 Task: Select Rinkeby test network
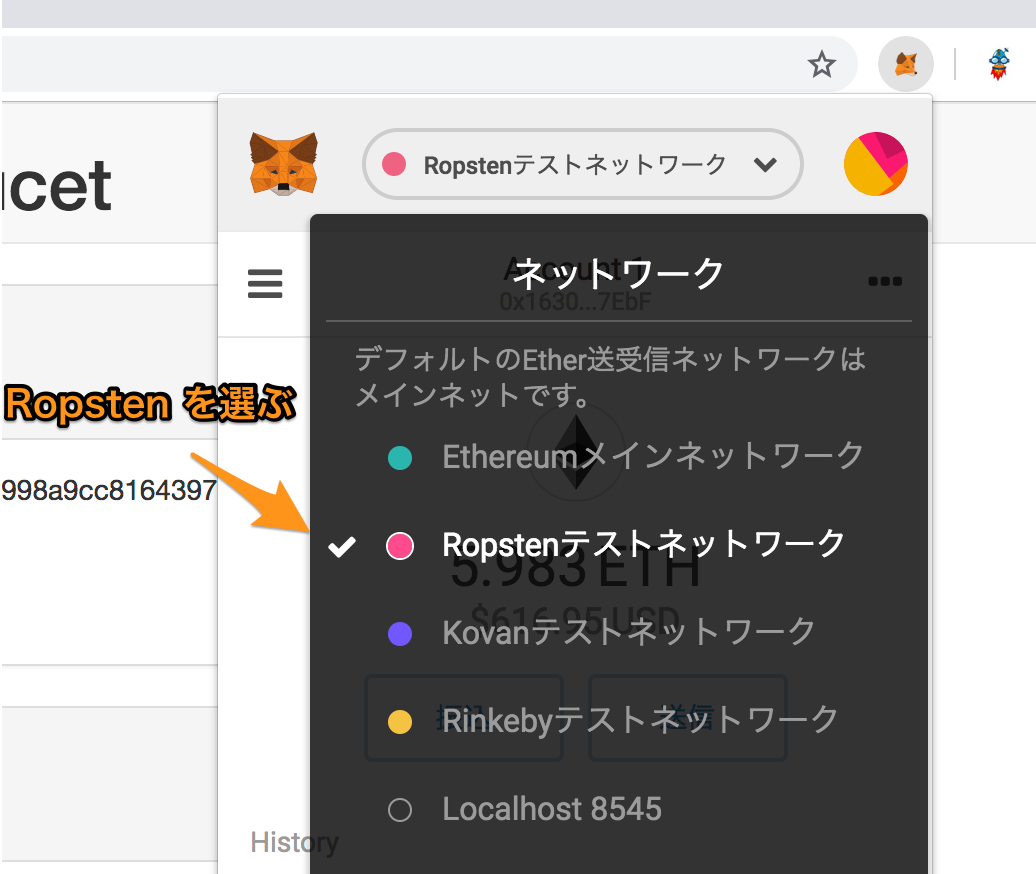[x=620, y=721]
